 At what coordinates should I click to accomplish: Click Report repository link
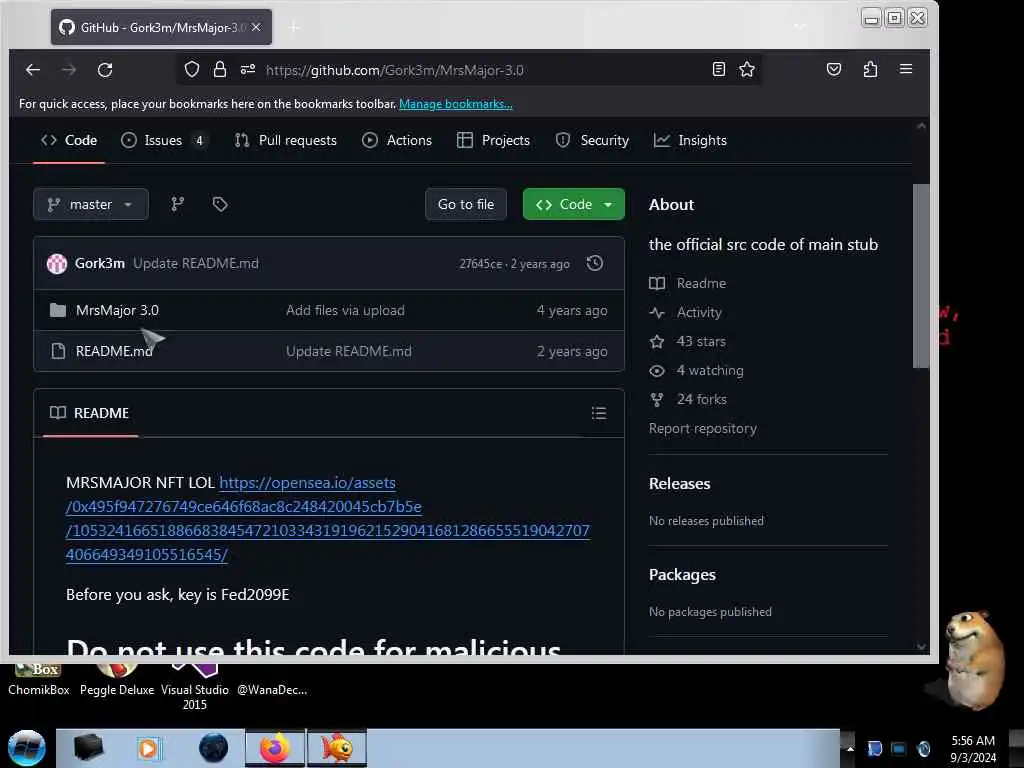tap(703, 428)
